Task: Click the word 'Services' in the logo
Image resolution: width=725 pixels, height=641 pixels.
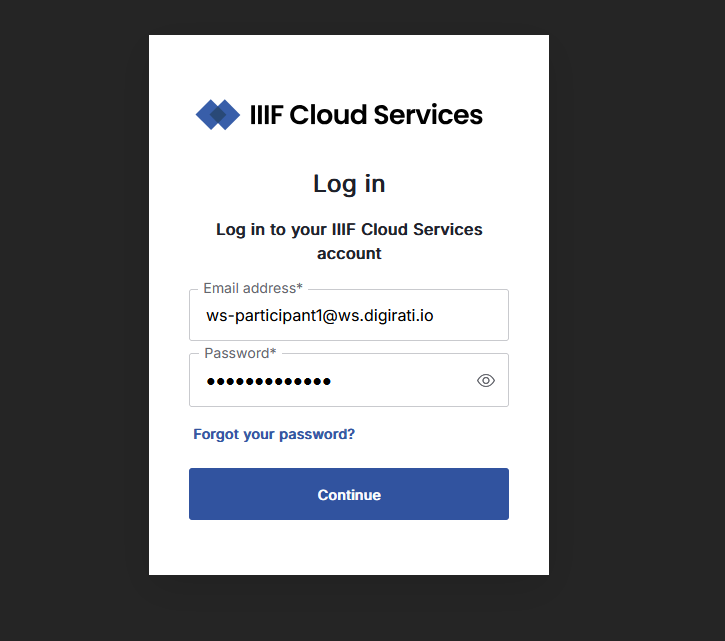Action: 428,115
